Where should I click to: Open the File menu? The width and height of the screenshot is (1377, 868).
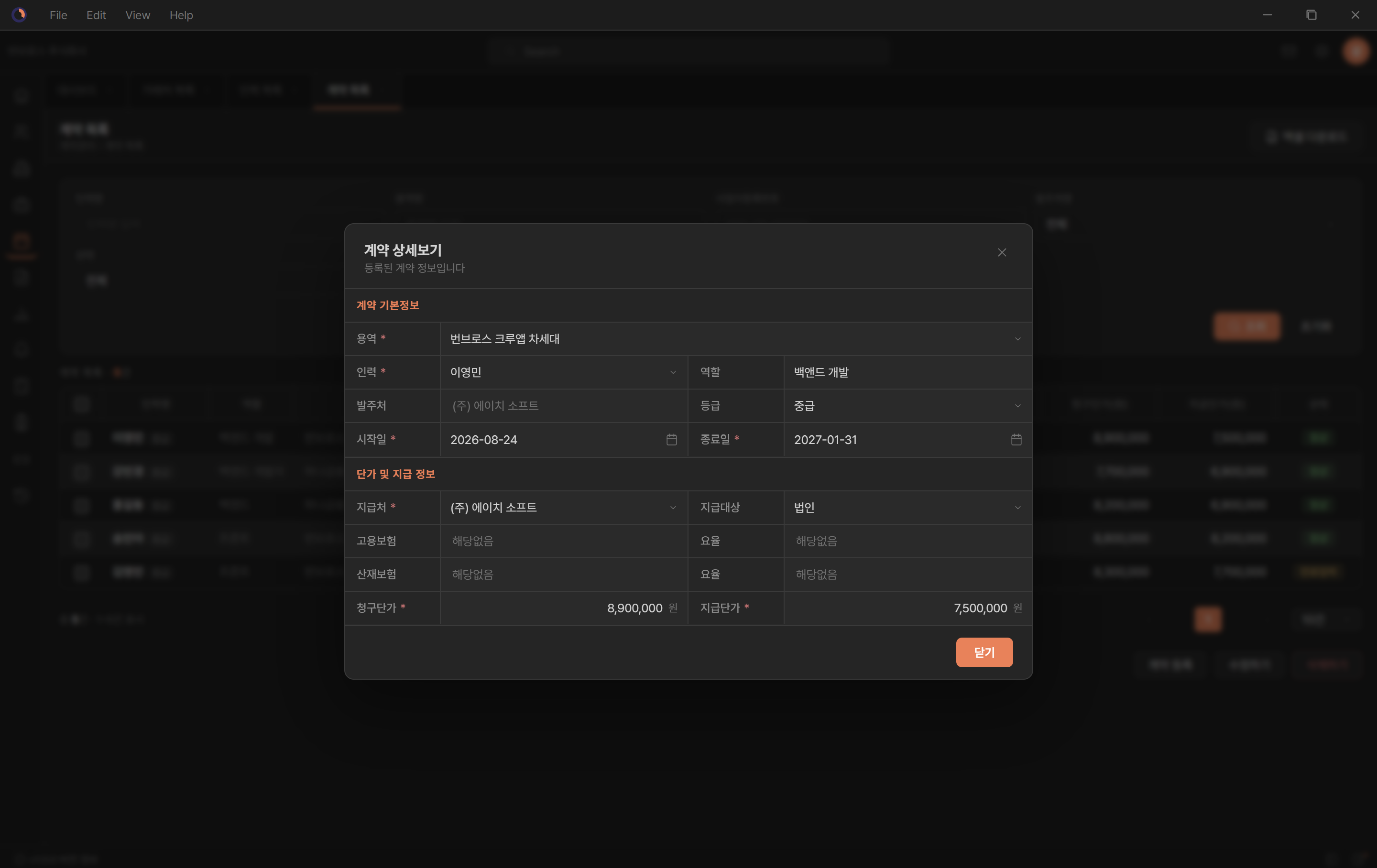coord(58,15)
